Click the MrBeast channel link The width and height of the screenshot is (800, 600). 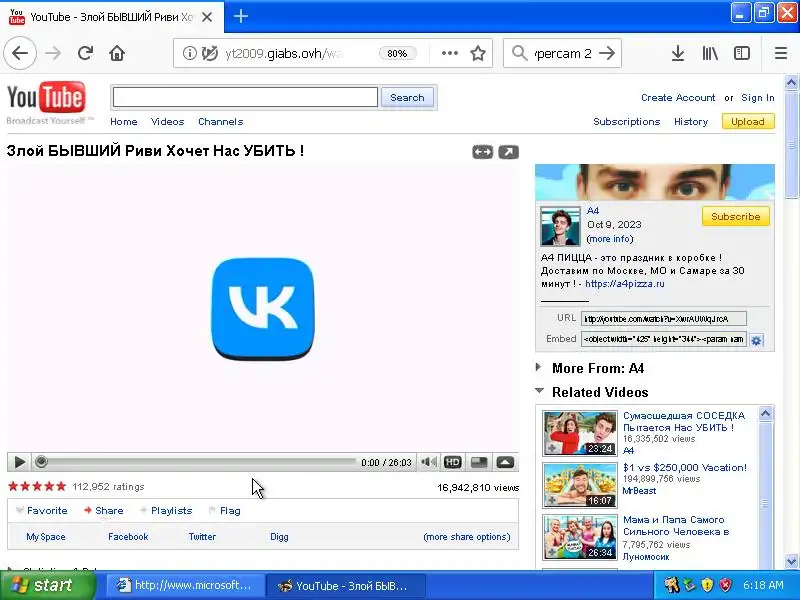click(639, 491)
